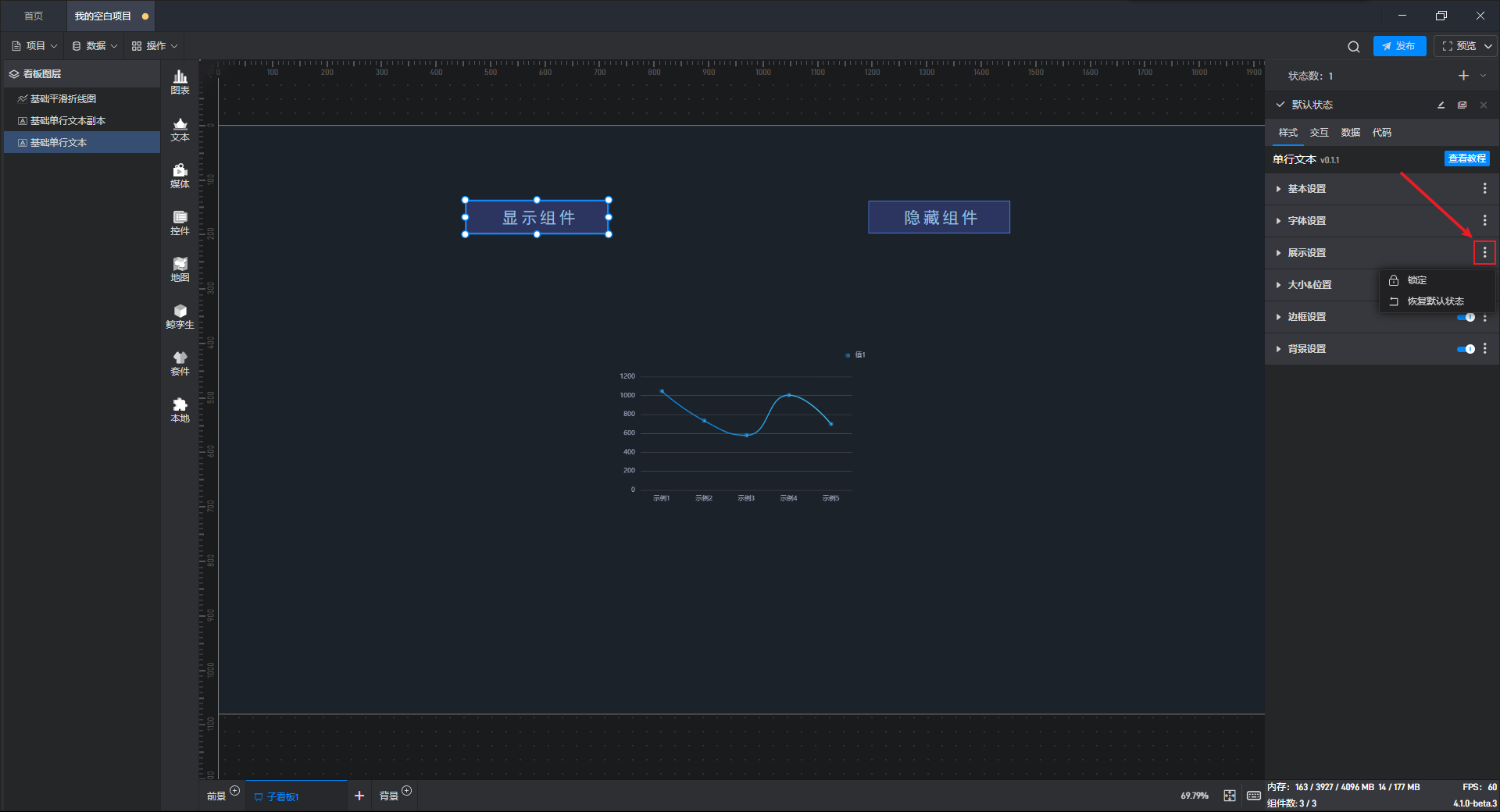Image resolution: width=1500 pixels, height=812 pixels.
Task: Open the 本地 local components panel
Action: (x=180, y=410)
